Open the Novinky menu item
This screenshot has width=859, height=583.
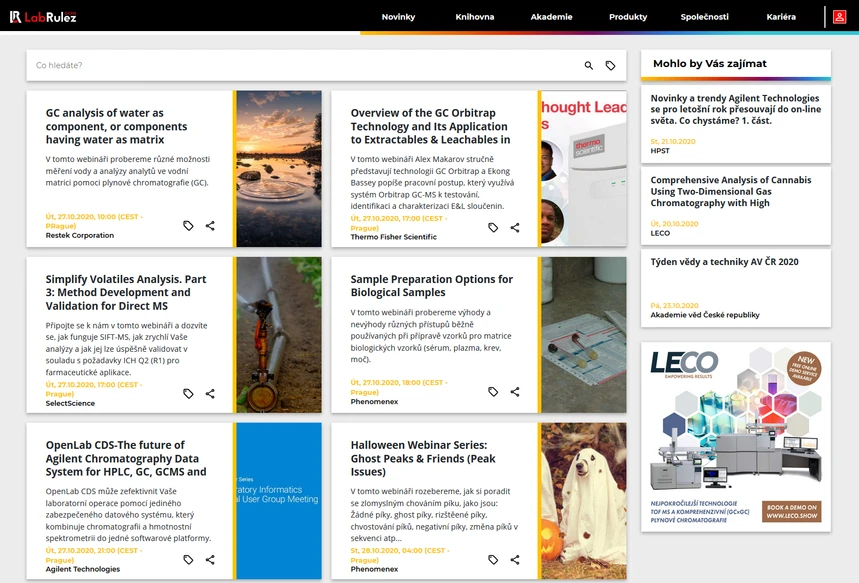click(399, 17)
